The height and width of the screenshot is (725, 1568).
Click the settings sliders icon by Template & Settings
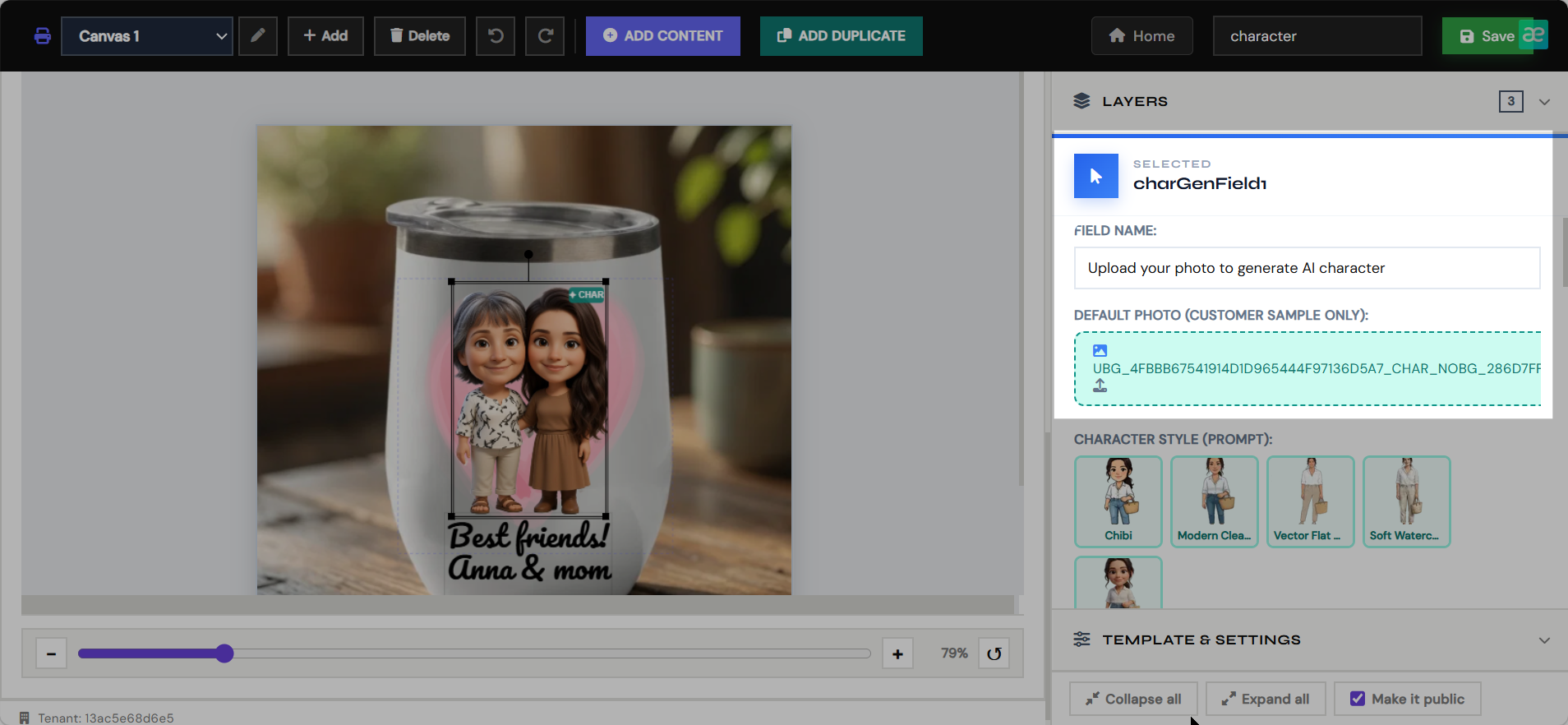tap(1081, 640)
